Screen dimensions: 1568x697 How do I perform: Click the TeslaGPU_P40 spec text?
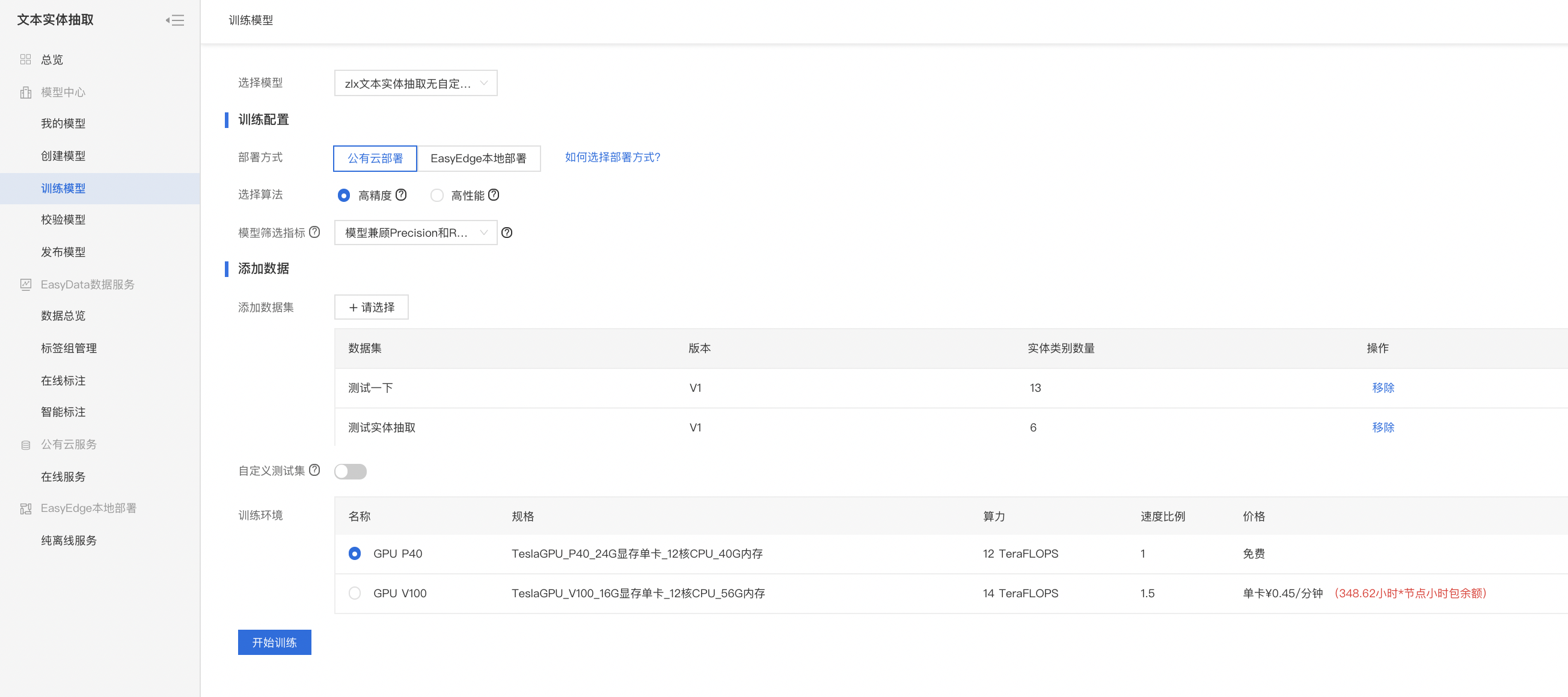(x=637, y=553)
